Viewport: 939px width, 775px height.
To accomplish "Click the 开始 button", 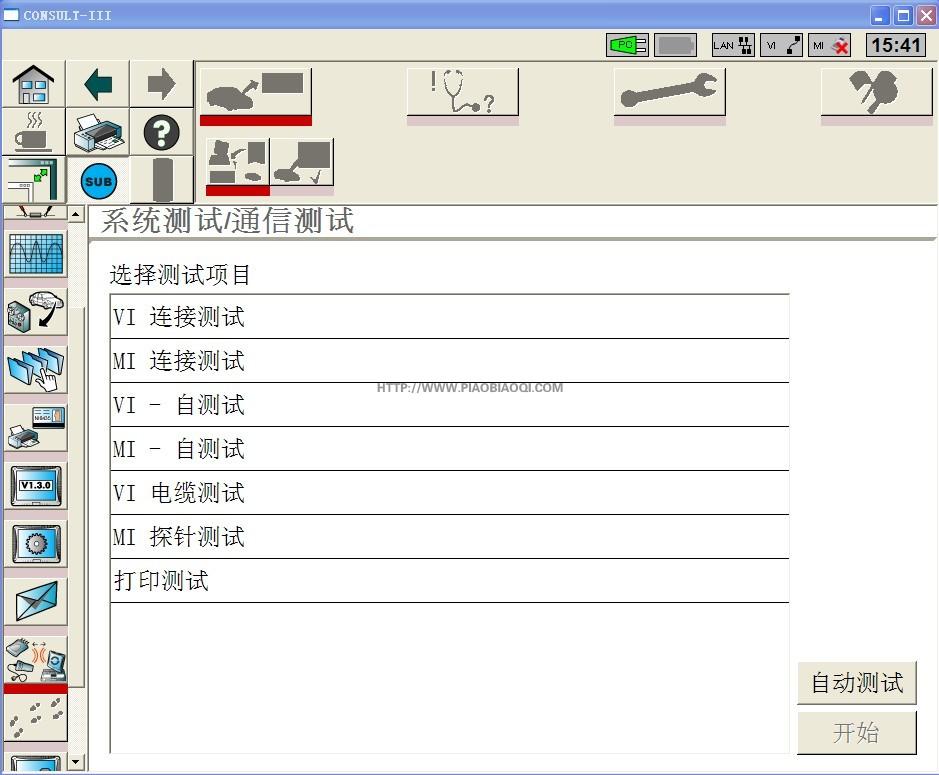I will click(x=856, y=733).
